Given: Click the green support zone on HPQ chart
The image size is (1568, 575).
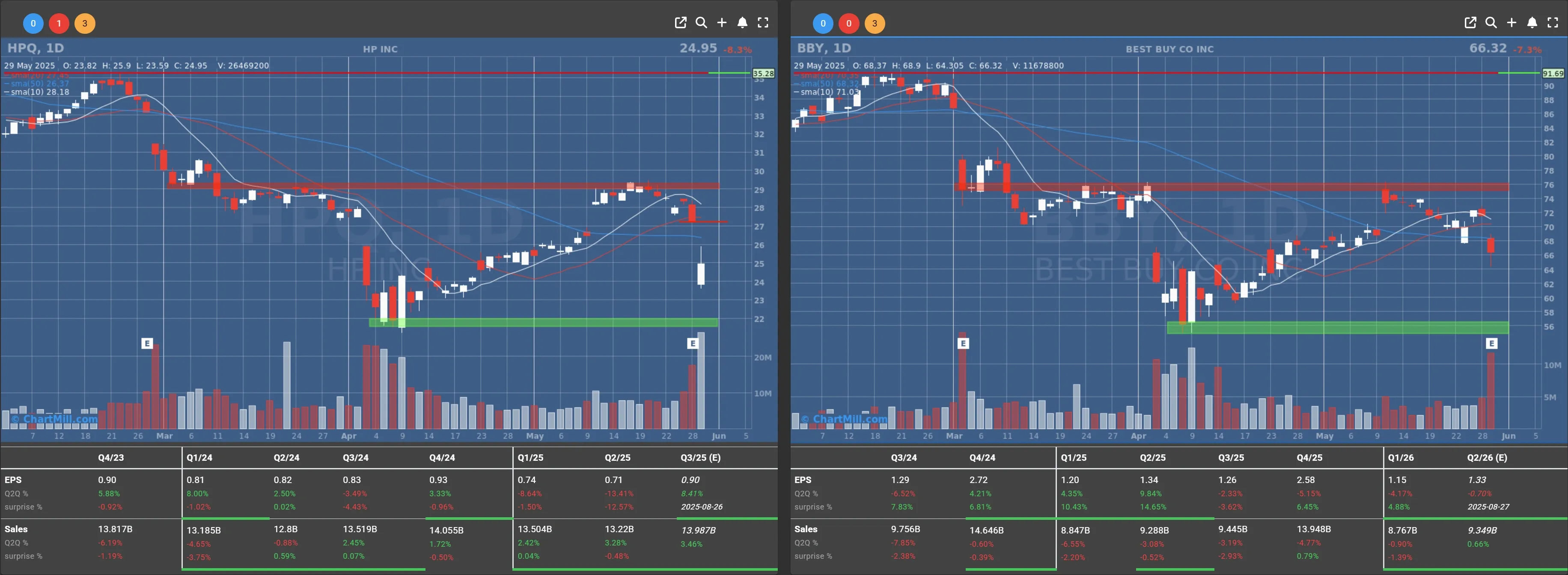Looking at the screenshot, I should pos(543,323).
